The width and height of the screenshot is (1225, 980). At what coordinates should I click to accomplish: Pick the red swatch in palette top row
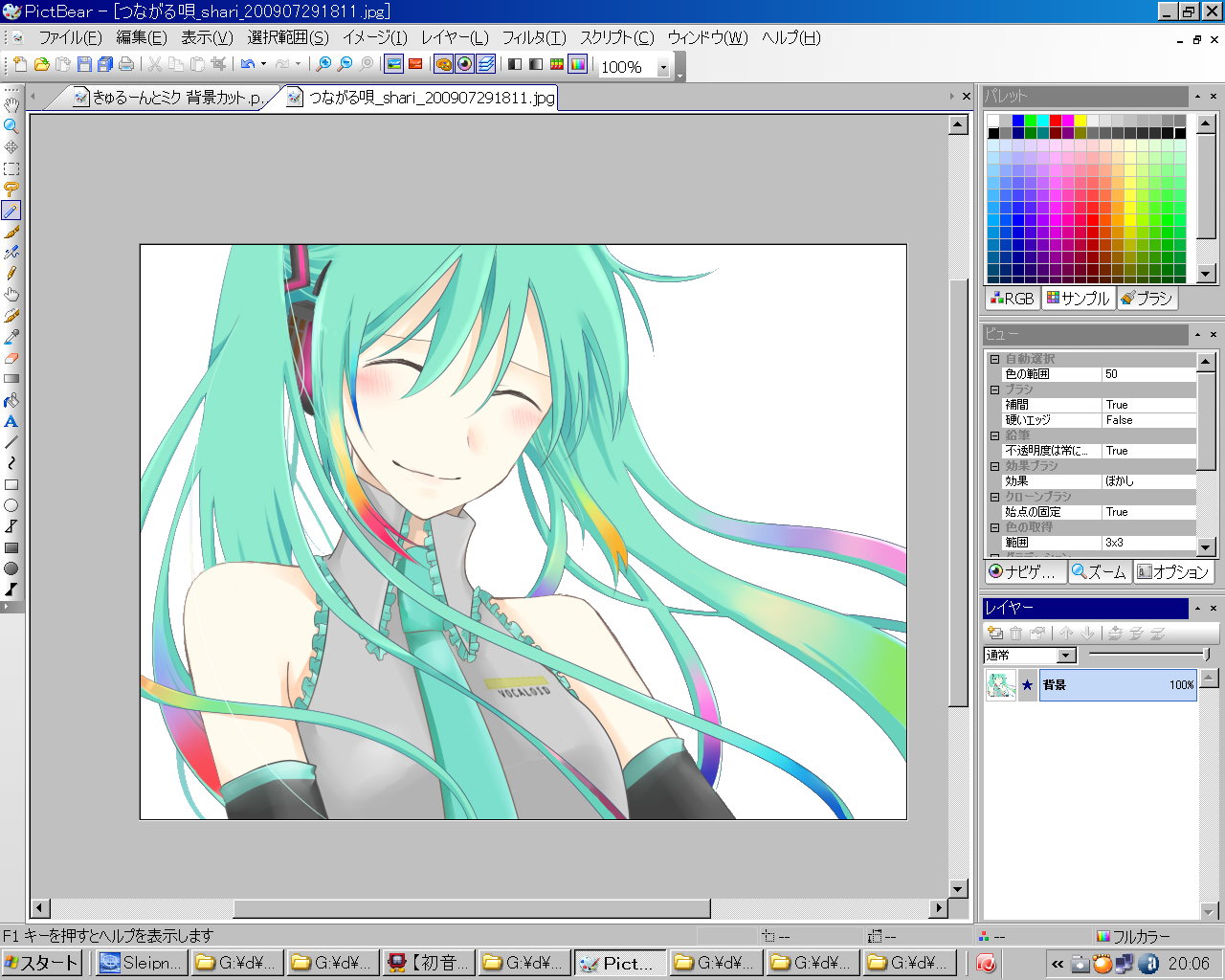coord(1056,121)
